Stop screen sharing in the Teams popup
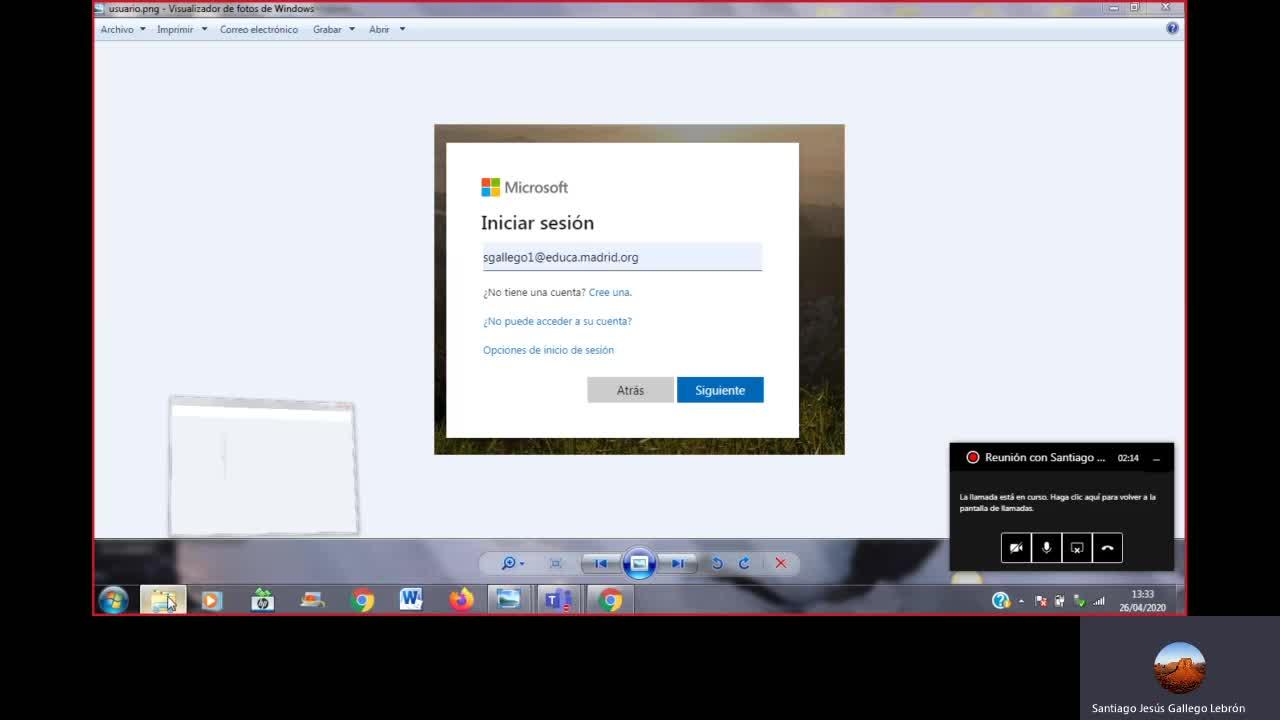This screenshot has height=720, width=1280. 1077,548
